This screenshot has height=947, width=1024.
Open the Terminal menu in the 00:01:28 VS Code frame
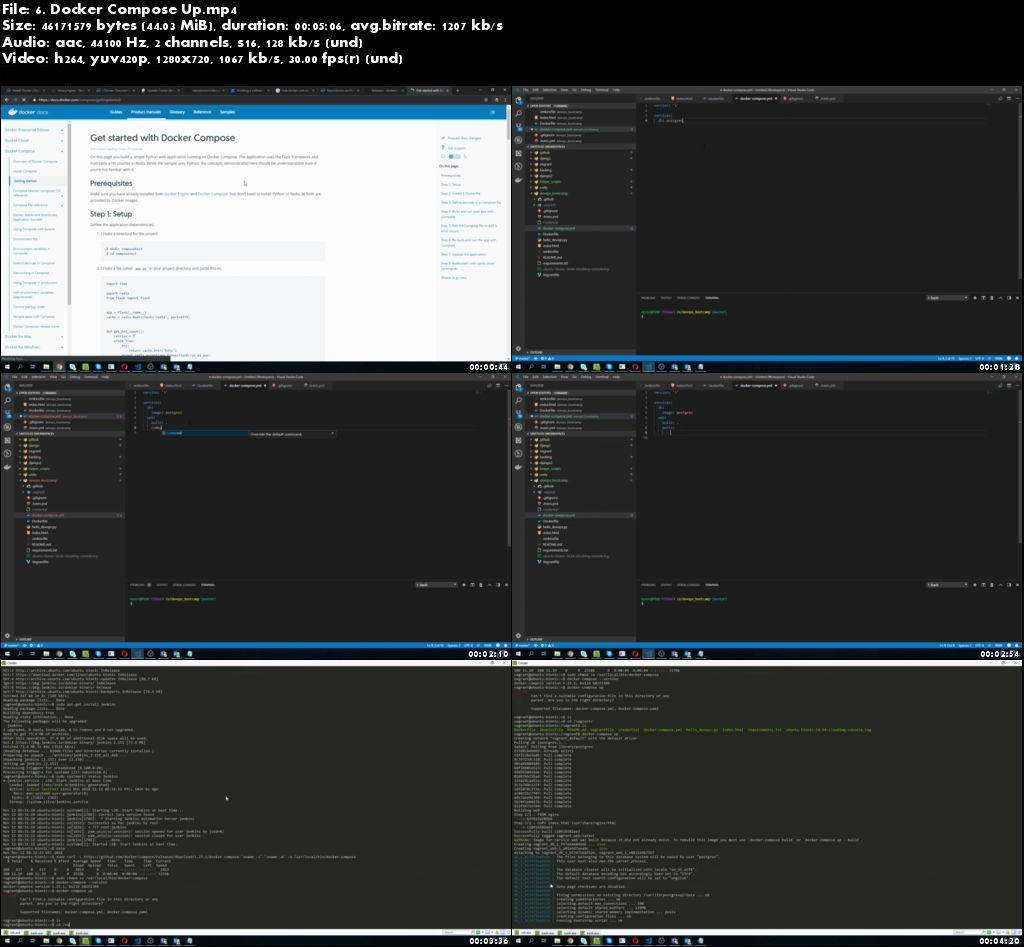[x=602, y=89]
